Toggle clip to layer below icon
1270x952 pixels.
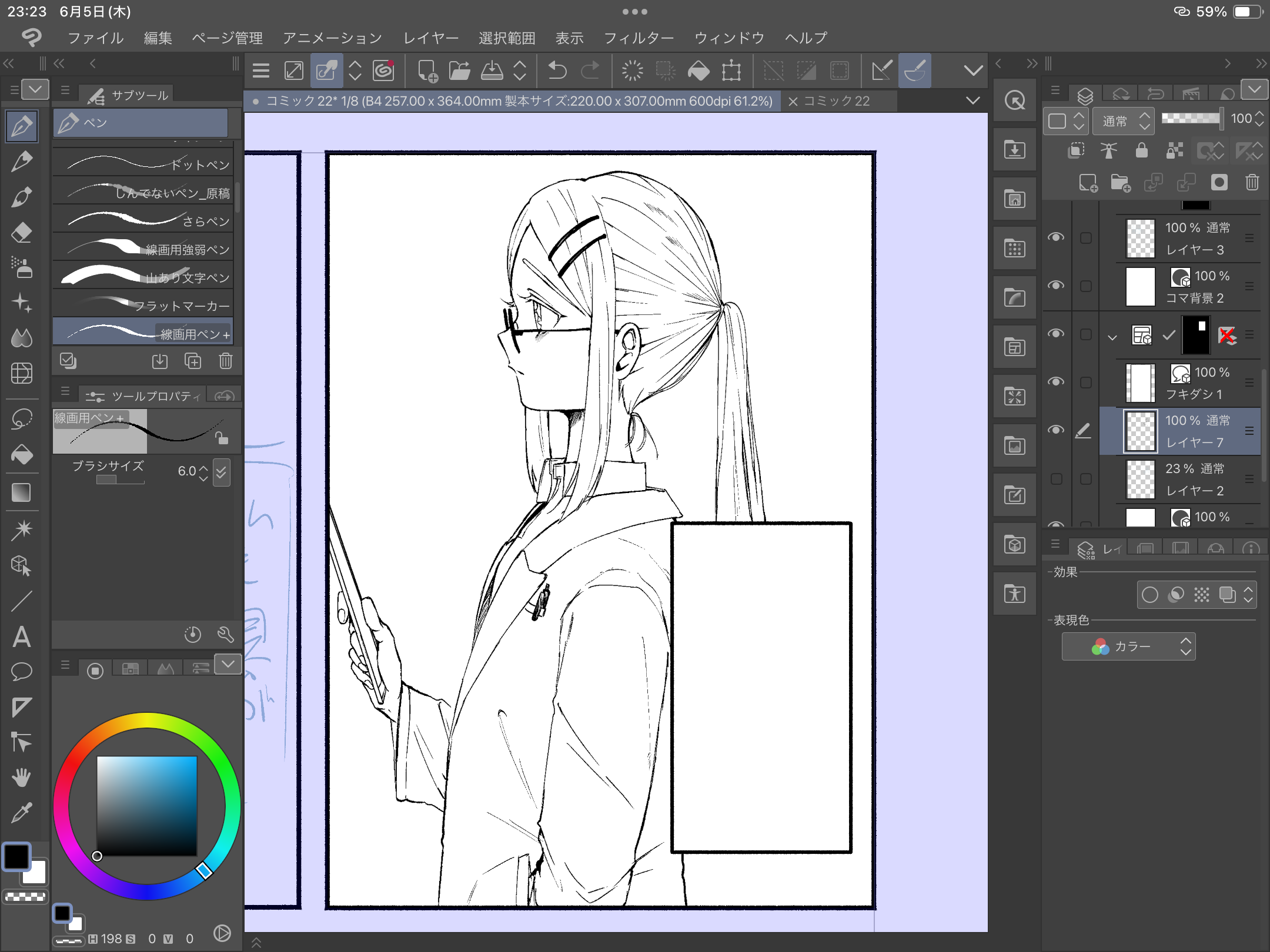(1076, 150)
